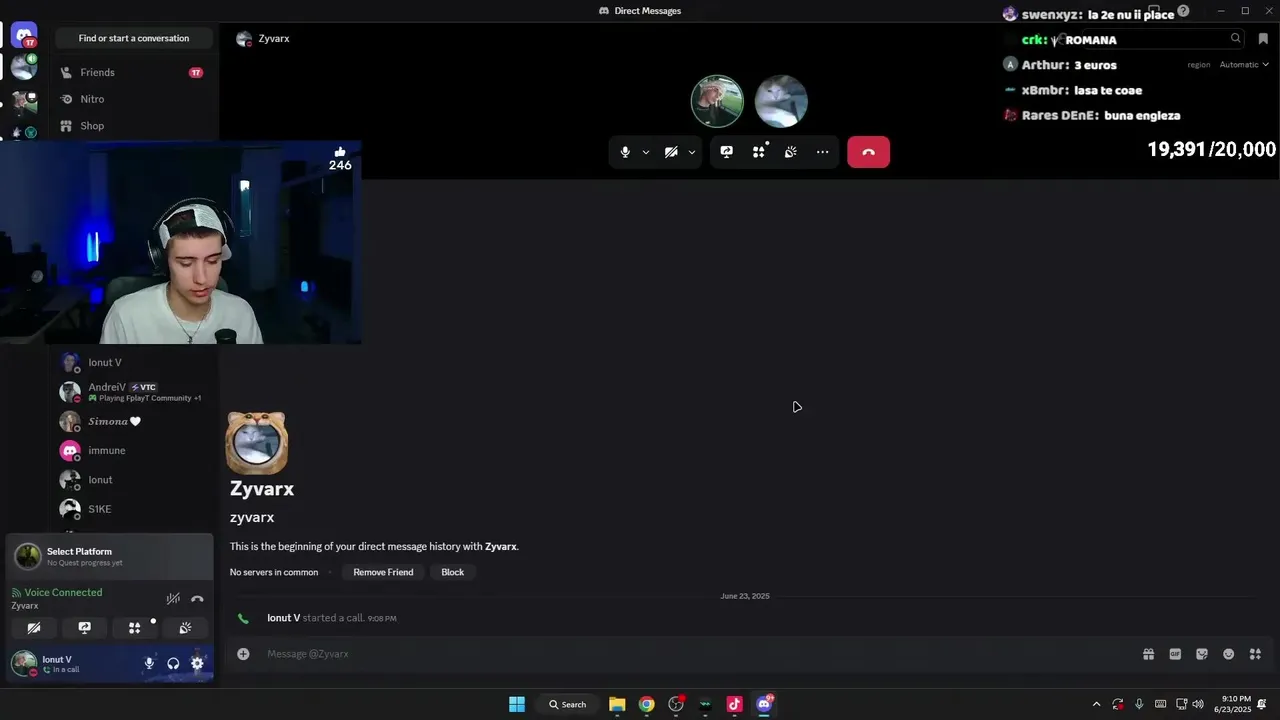1280x720 pixels.
Task: Open Windows Start menu
Action: click(x=517, y=704)
